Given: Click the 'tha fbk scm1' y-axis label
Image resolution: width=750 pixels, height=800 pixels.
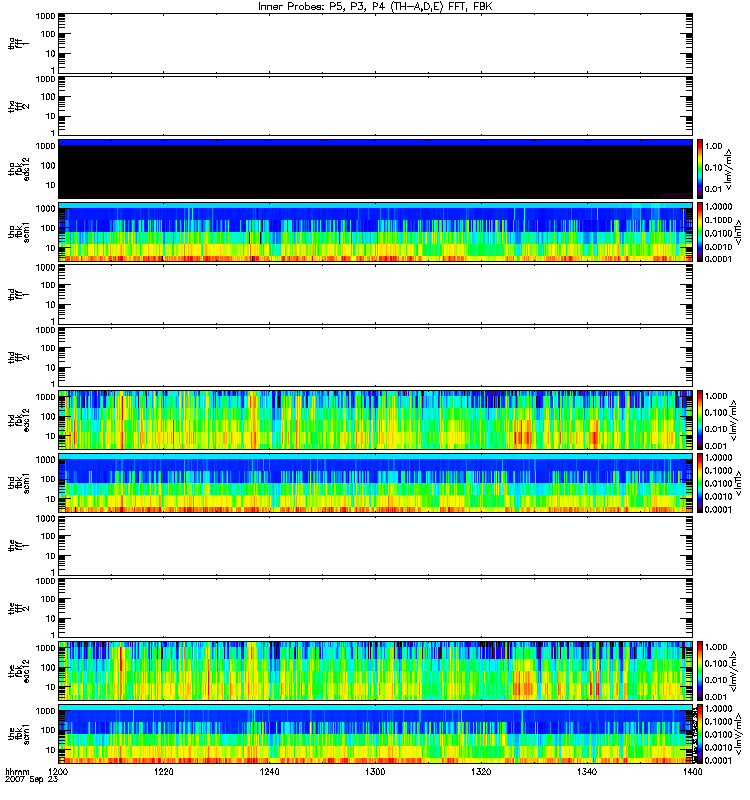Looking at the screenshot, I should tap(19, 232).
